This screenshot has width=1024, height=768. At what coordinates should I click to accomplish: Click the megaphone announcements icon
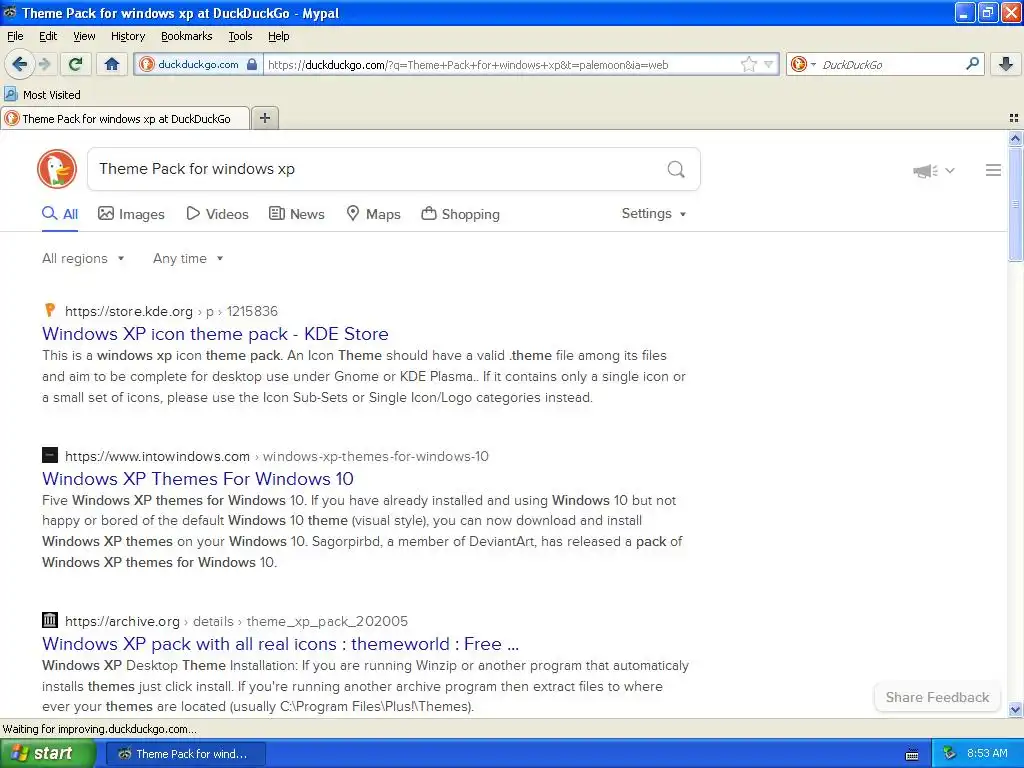[925, 170]
